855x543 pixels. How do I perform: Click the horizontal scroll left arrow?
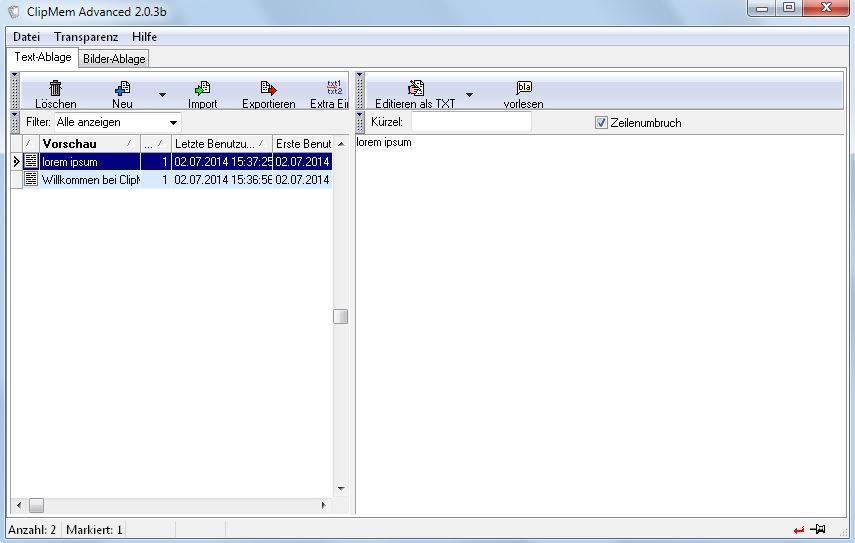tap(19, 505)
